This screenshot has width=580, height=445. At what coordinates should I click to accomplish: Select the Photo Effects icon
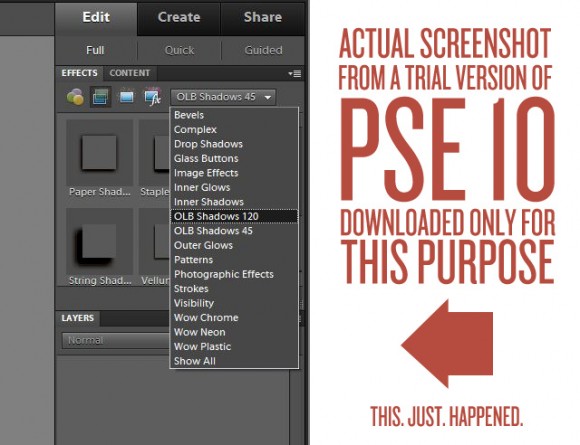[x=126, y=97]
